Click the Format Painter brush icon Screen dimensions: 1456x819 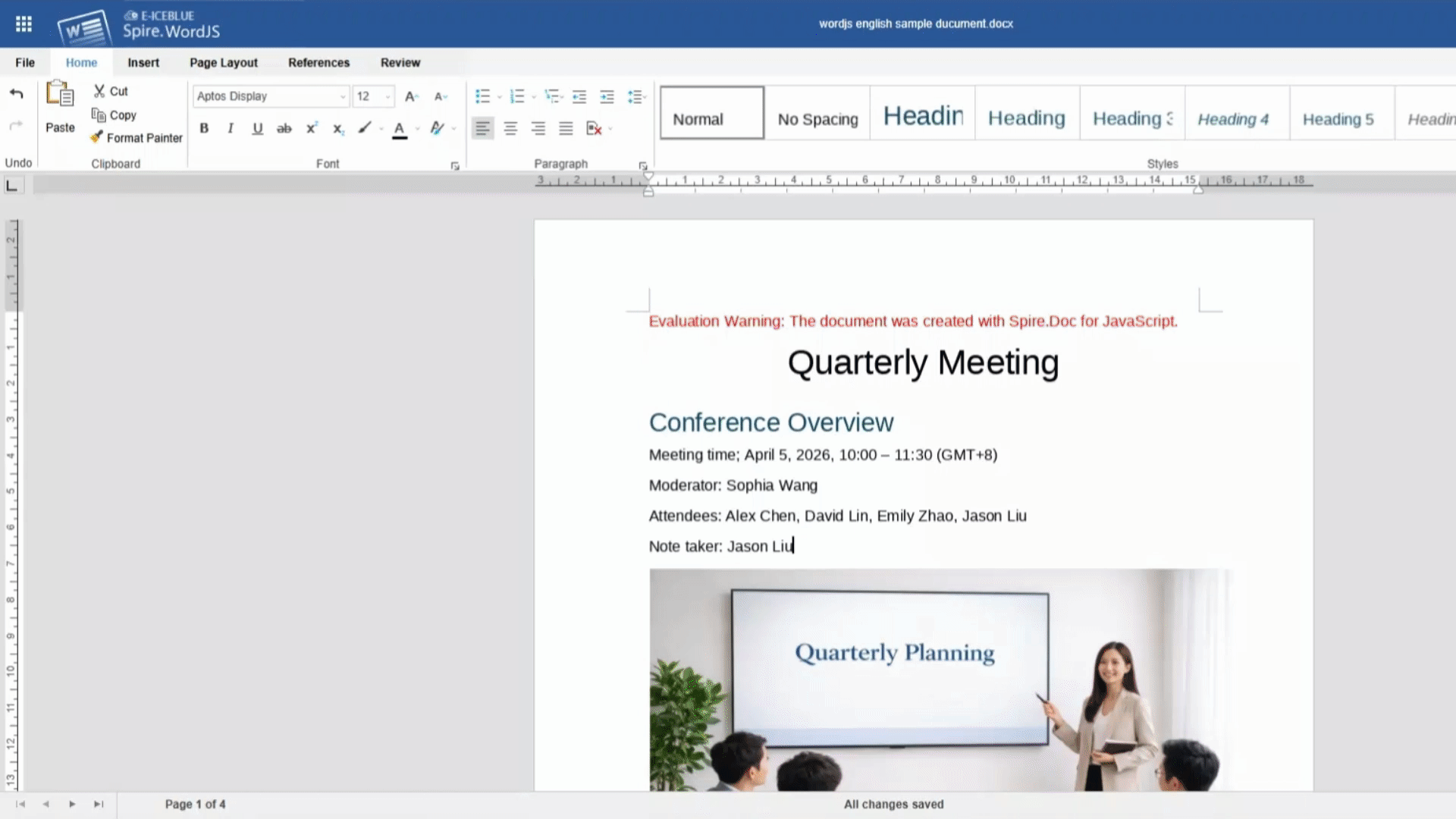[x=96, y=137]
